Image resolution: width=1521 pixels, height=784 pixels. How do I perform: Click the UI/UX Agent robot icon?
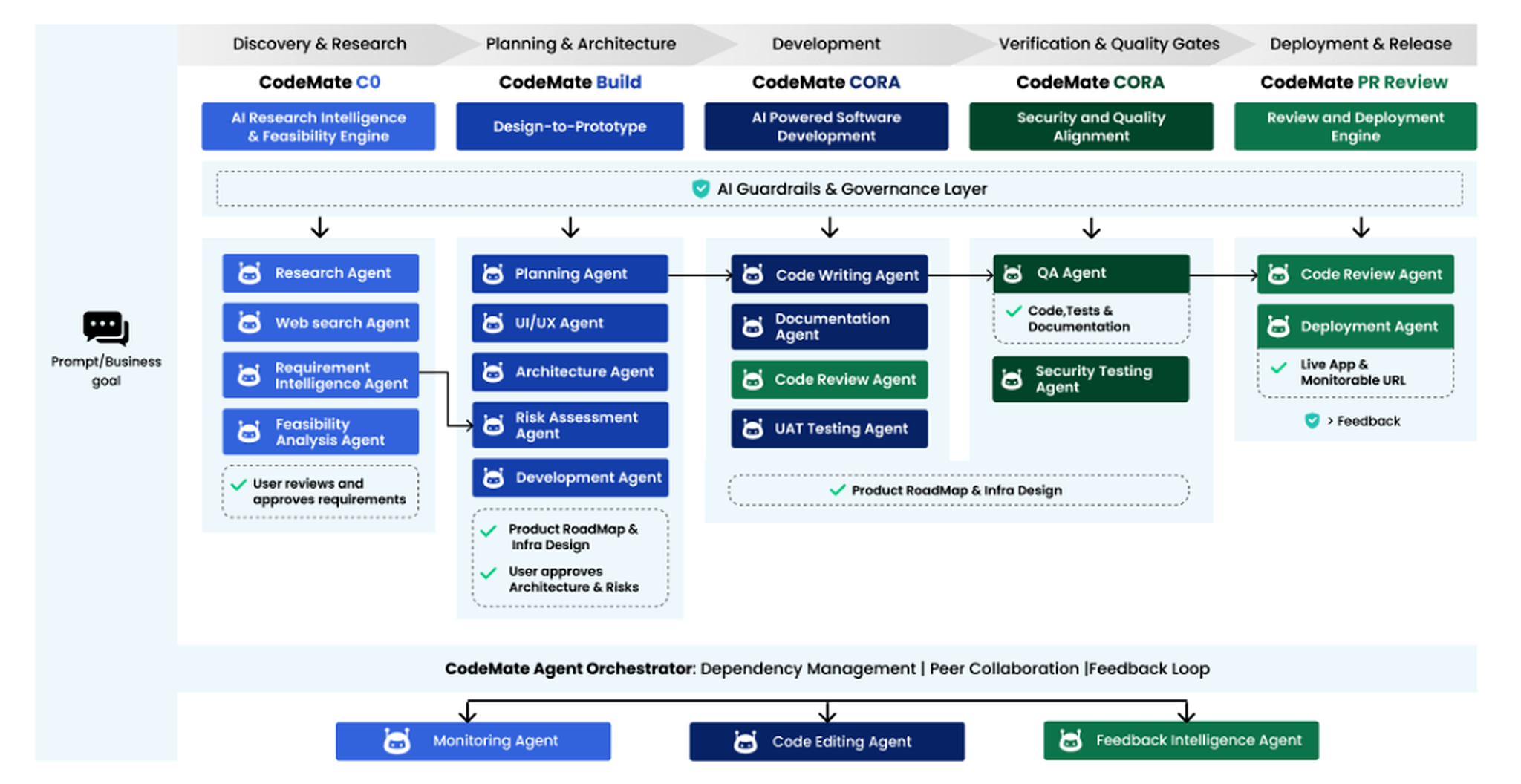coord(493,323)
